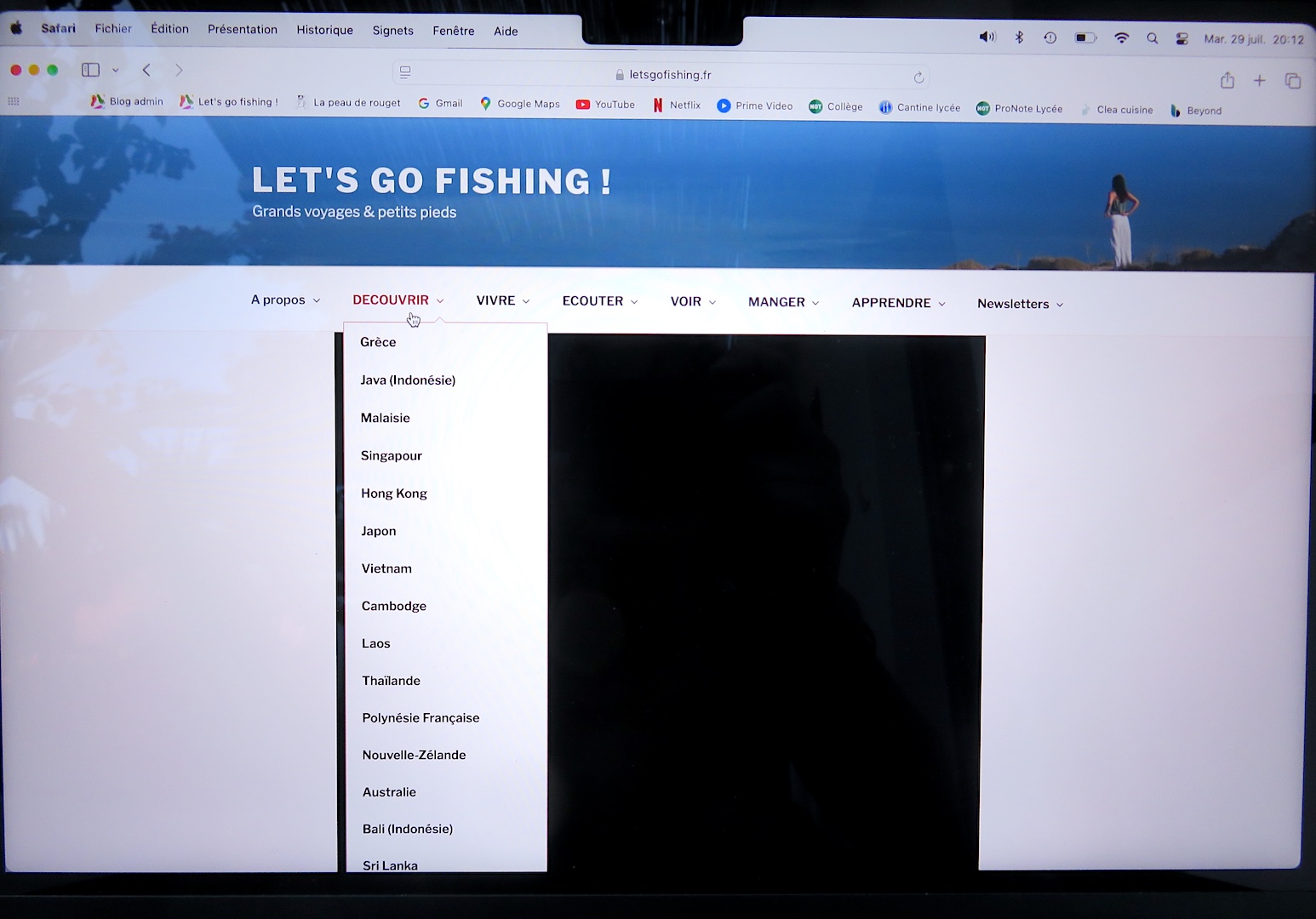This screenshot has height=919, width=1316.
Task: Open the Clea cuisine bookmark
Action: [1117, 110]
